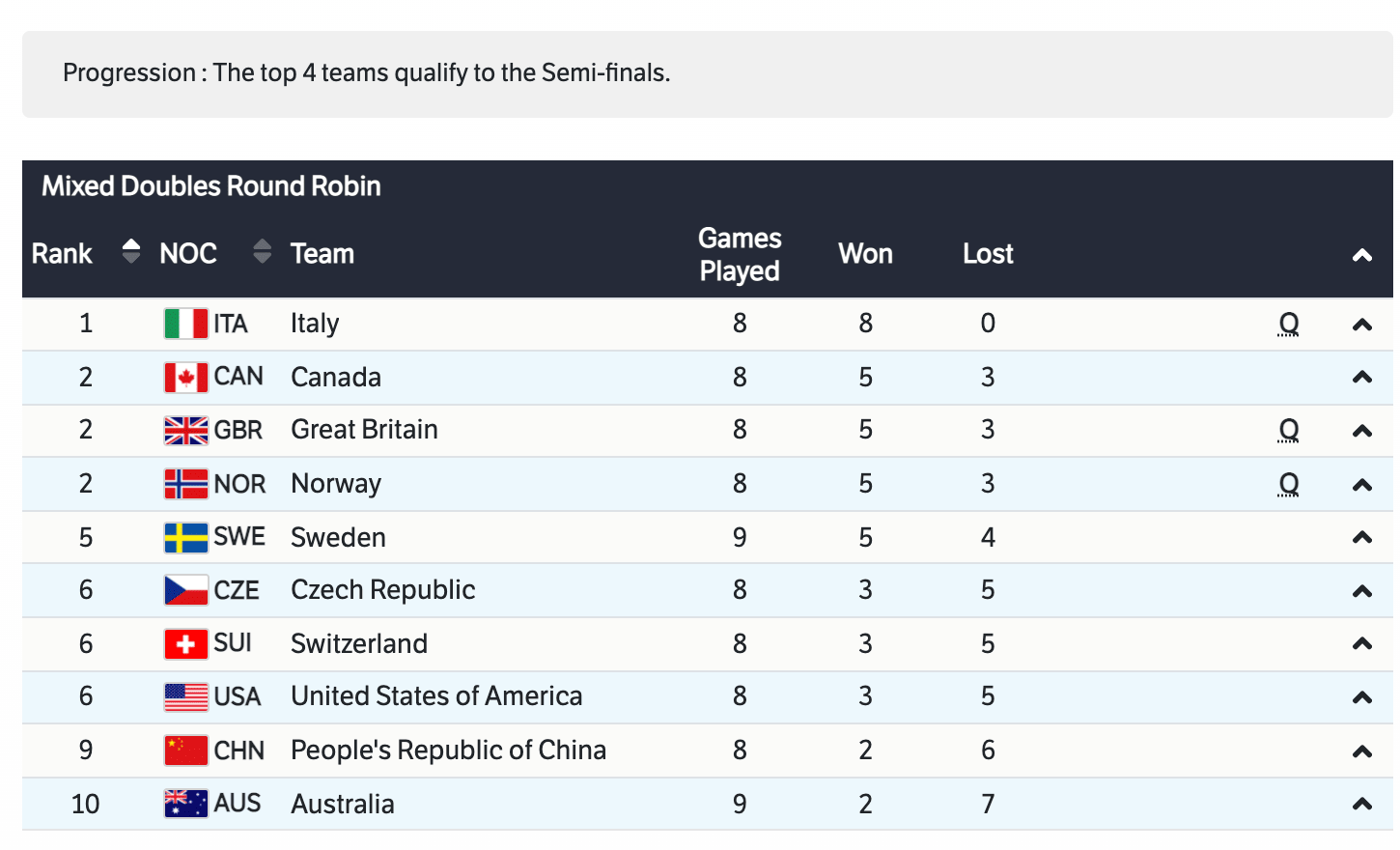Toggle the Czech Republic row chevron
Viewport: 1400px width, 850px height.
[x=1361, y=591]
